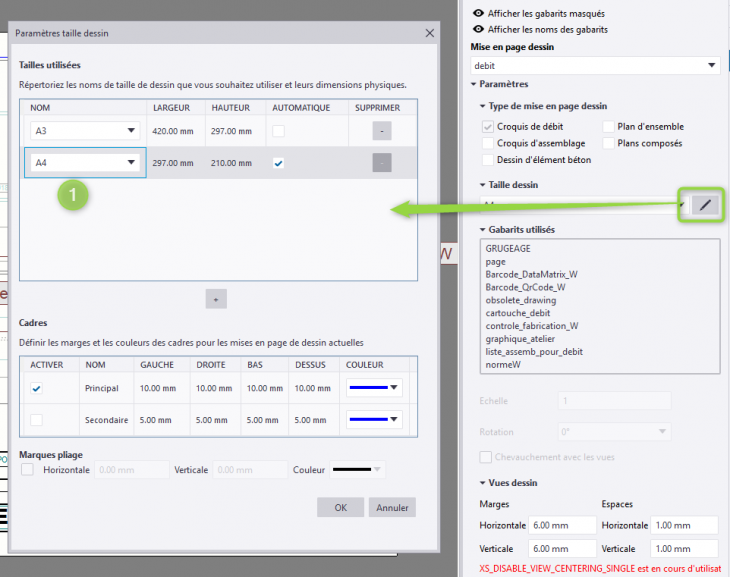The width and height of the screenshot is (730, 577).
Task: Tick Chevauchement avec les vues checkbox
Action: [x=486, y=457]
